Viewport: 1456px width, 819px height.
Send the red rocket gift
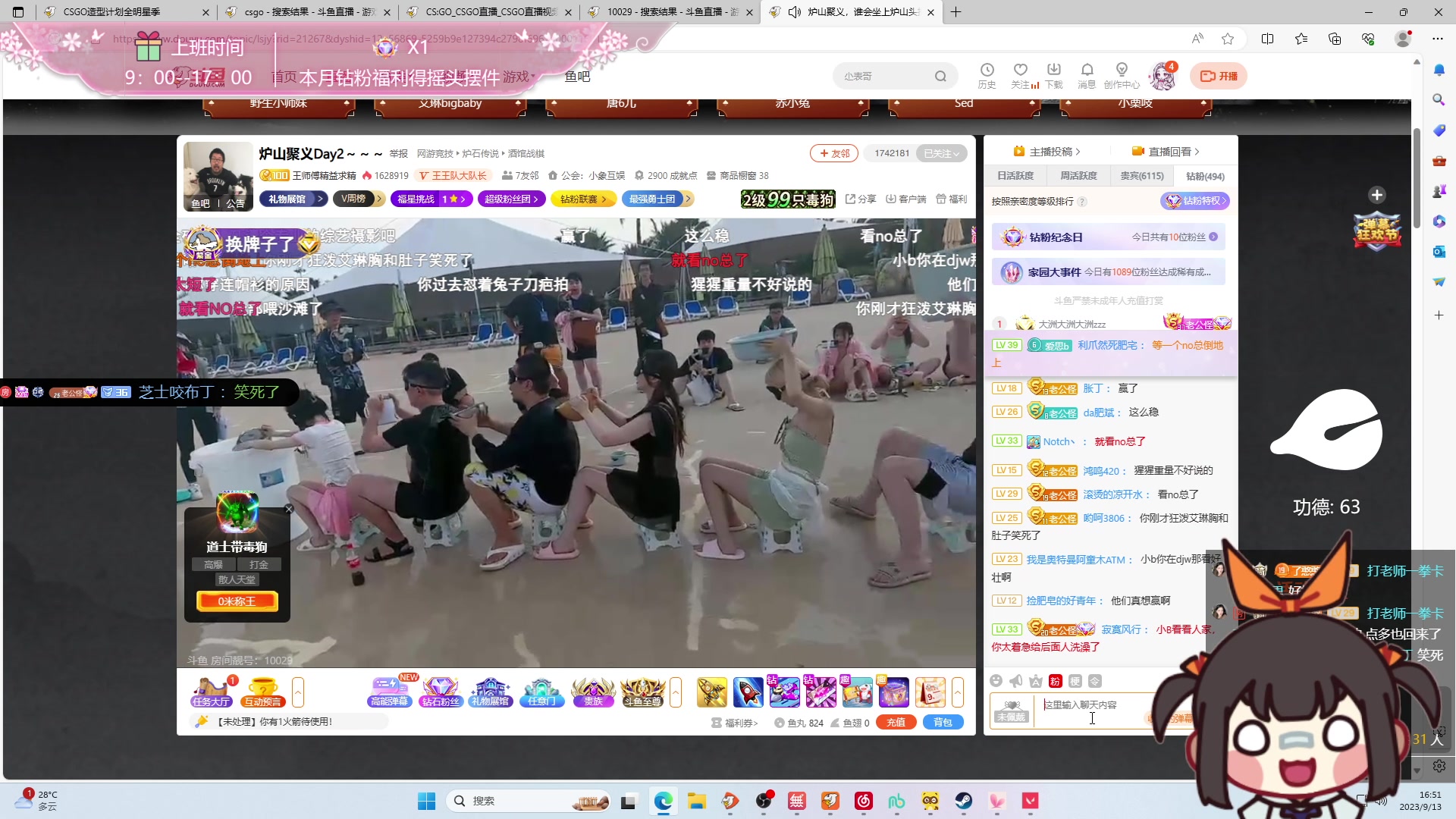748,692
